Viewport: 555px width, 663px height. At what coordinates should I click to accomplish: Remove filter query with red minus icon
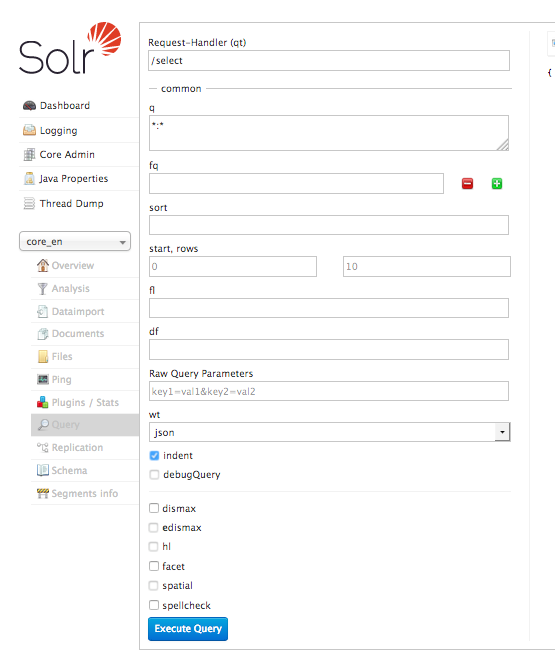[467, 184]
